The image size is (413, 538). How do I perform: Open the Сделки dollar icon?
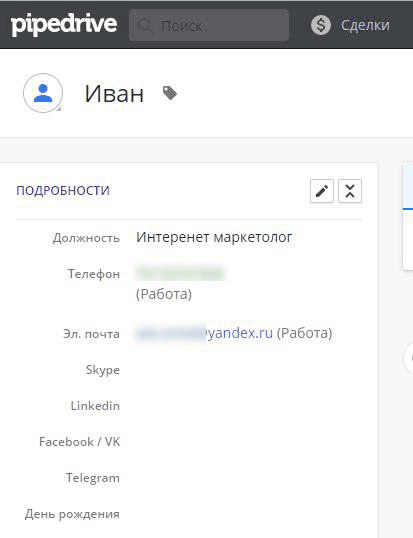tap(321, 25)
